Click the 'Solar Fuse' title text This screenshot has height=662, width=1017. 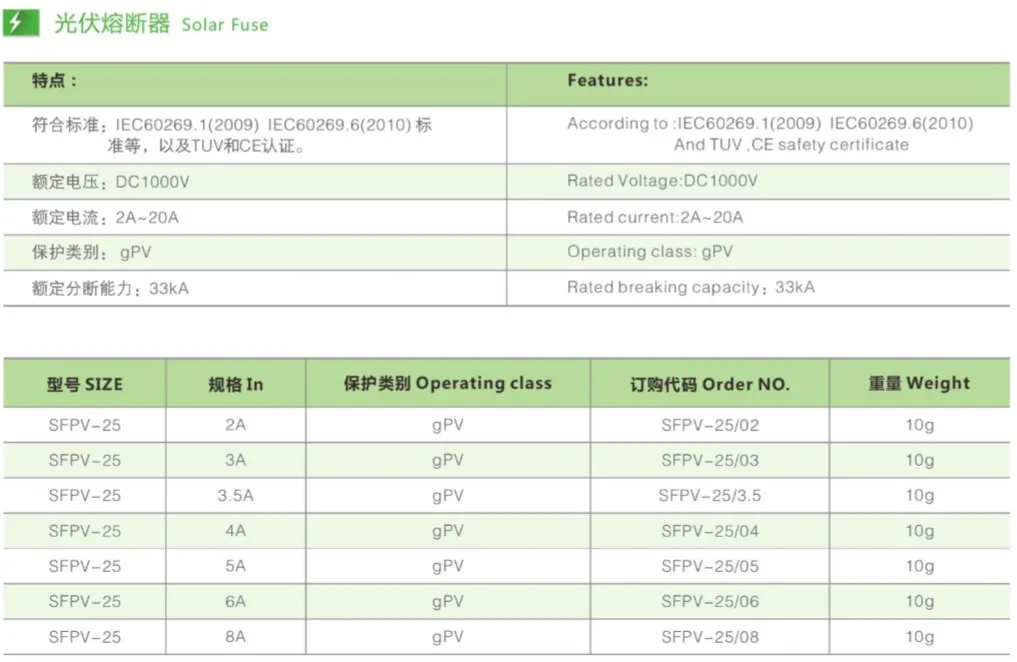(225, 25)
